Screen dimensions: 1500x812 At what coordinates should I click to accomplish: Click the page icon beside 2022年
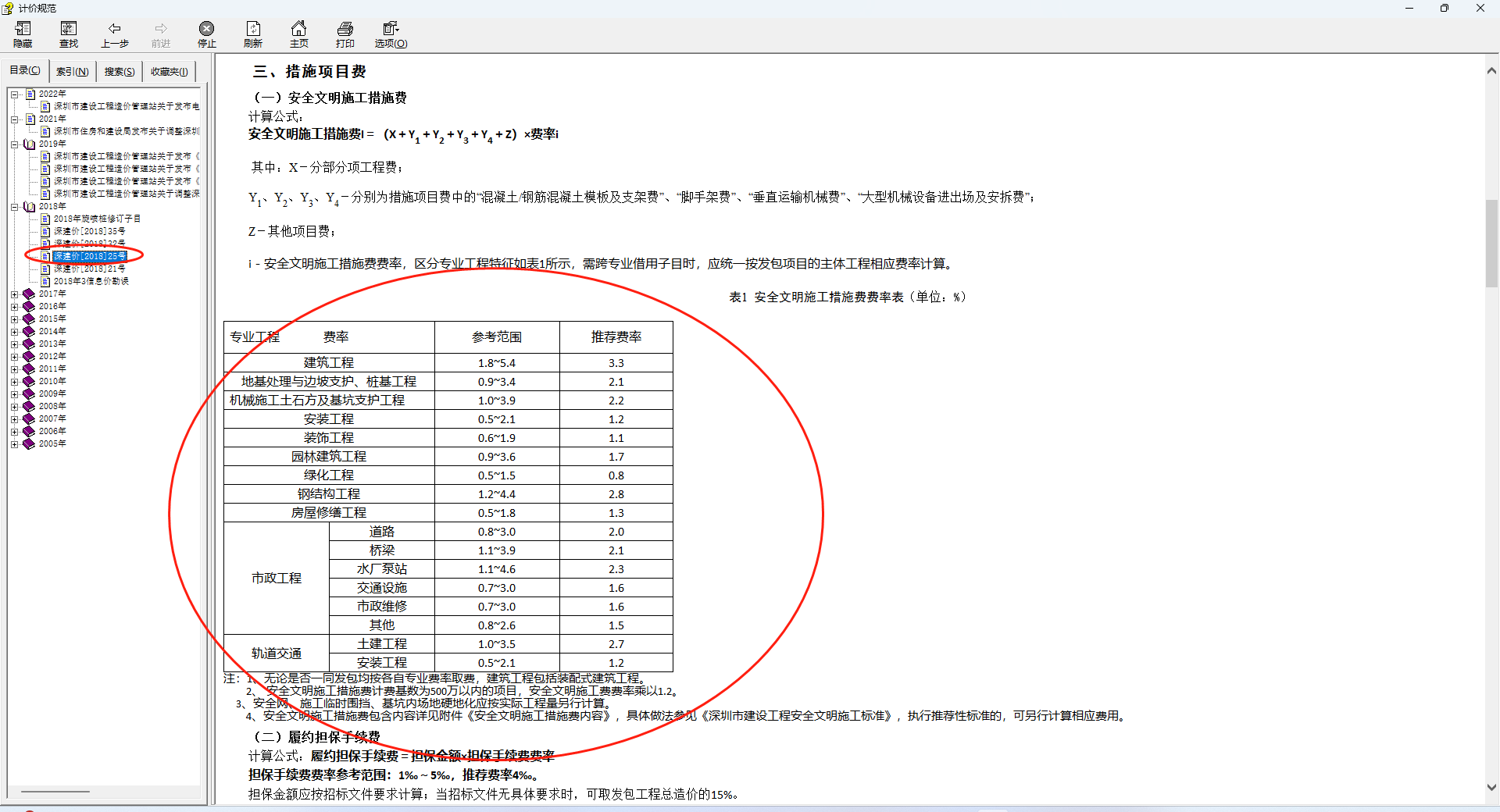(30, 94)
